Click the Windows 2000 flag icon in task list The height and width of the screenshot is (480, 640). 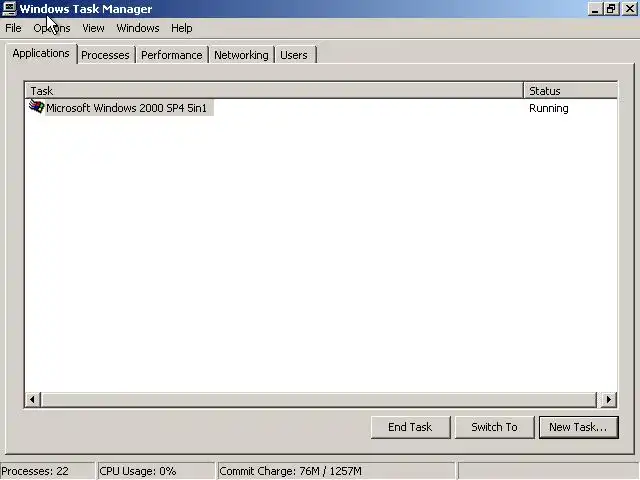[36, 107]
